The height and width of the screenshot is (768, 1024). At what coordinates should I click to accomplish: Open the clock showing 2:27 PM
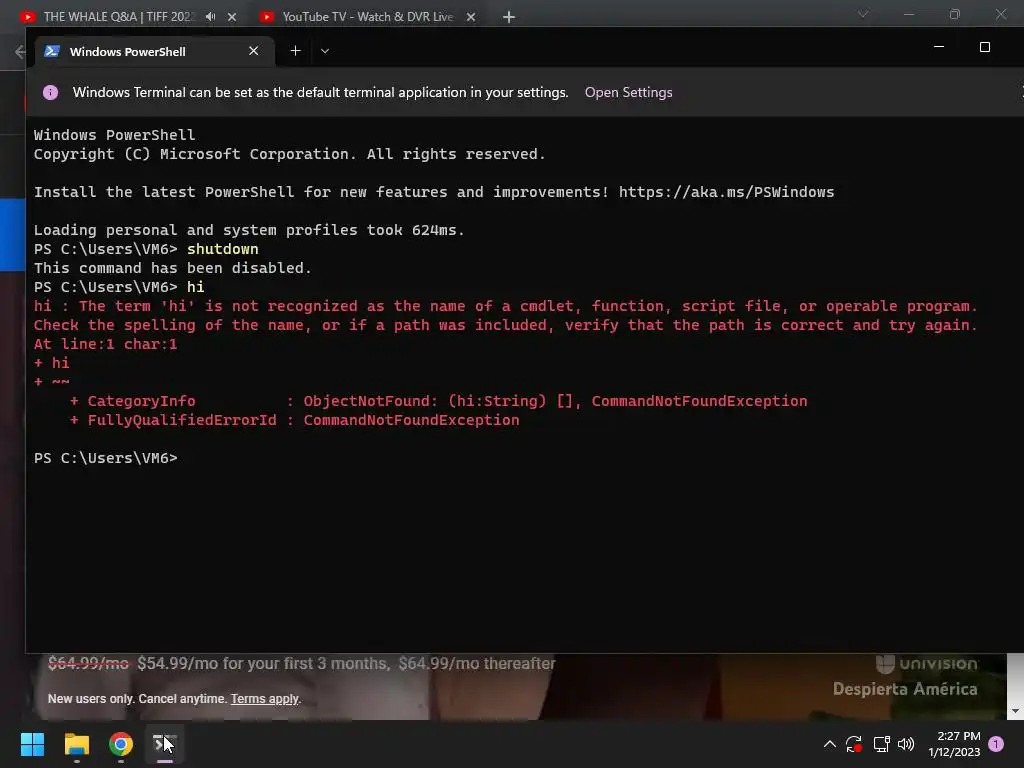[x=954, y=744]
